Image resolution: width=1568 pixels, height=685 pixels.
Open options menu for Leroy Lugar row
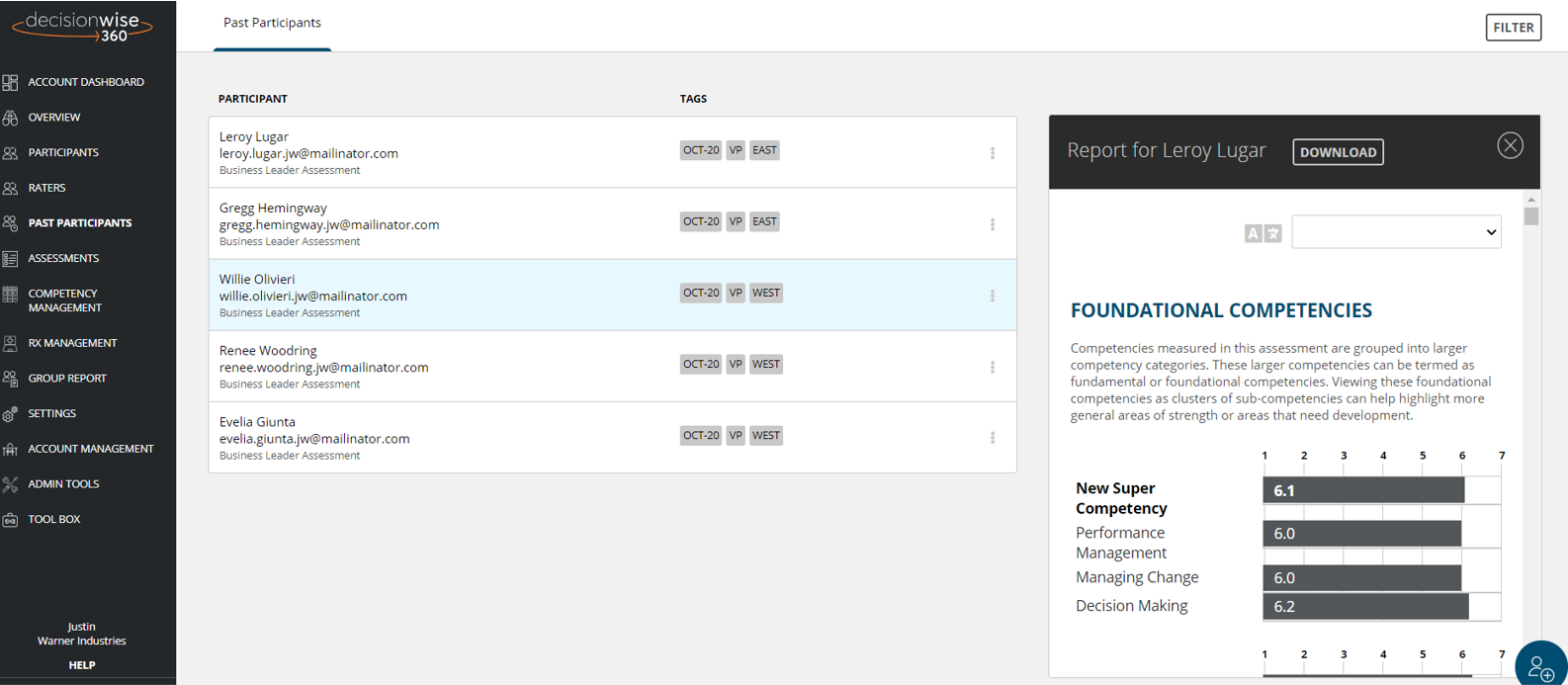click(x=993, y=153)
